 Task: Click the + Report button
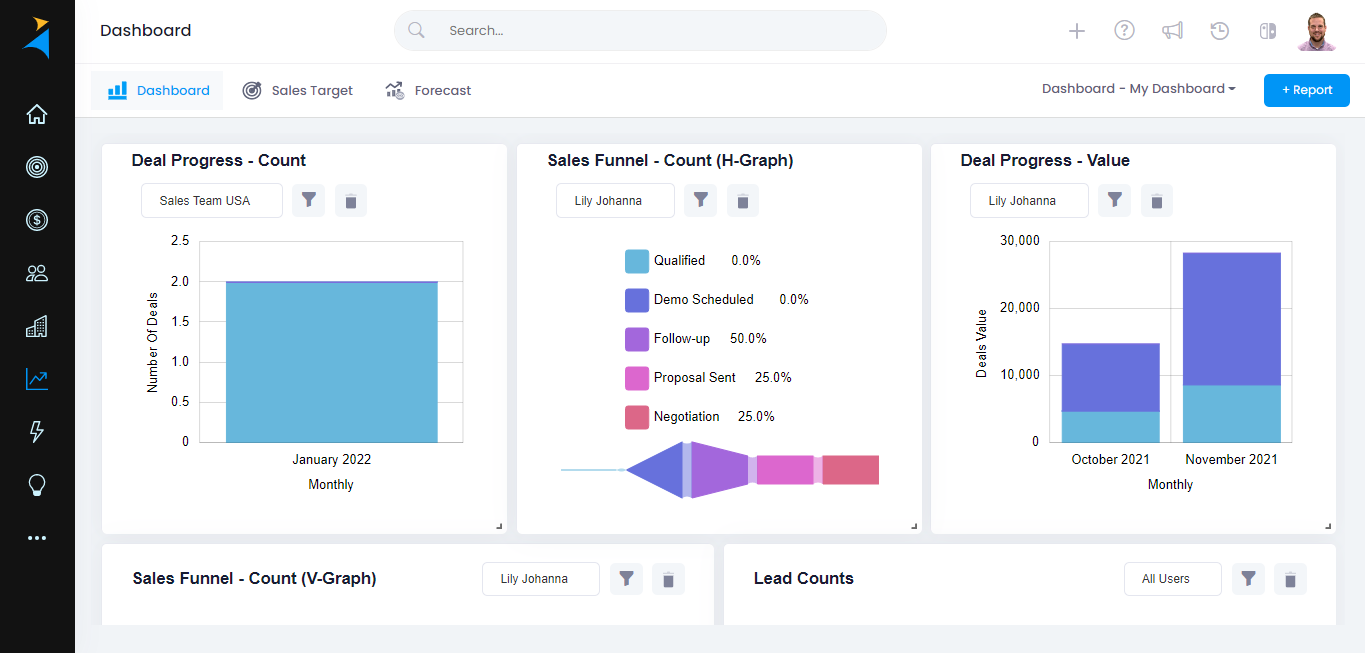click(x=1306, y=90)
